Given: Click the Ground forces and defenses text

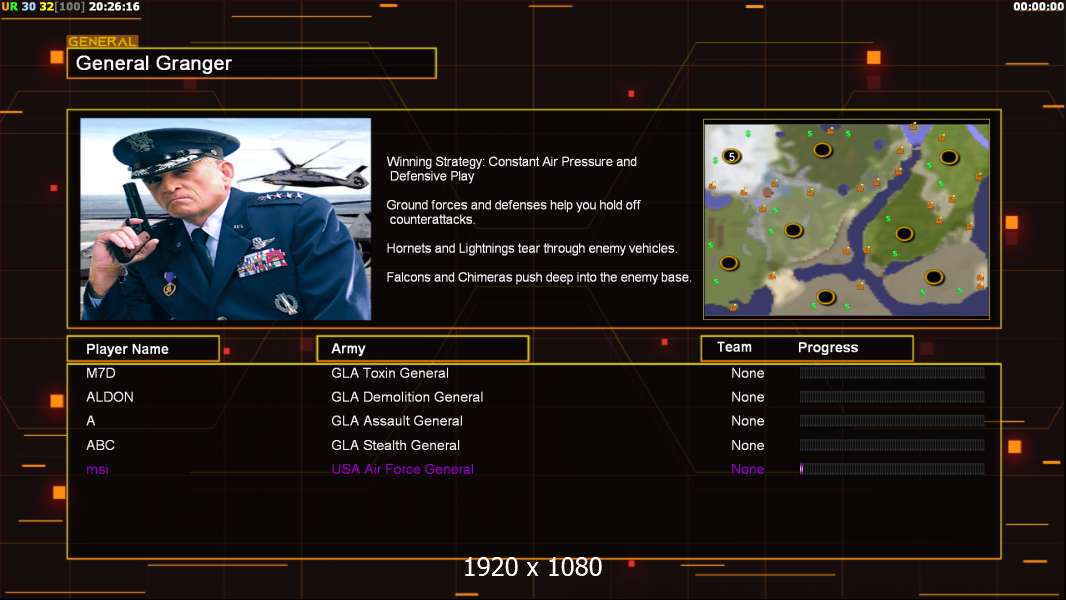Looking at the screenshot, I should click(513, 212).
